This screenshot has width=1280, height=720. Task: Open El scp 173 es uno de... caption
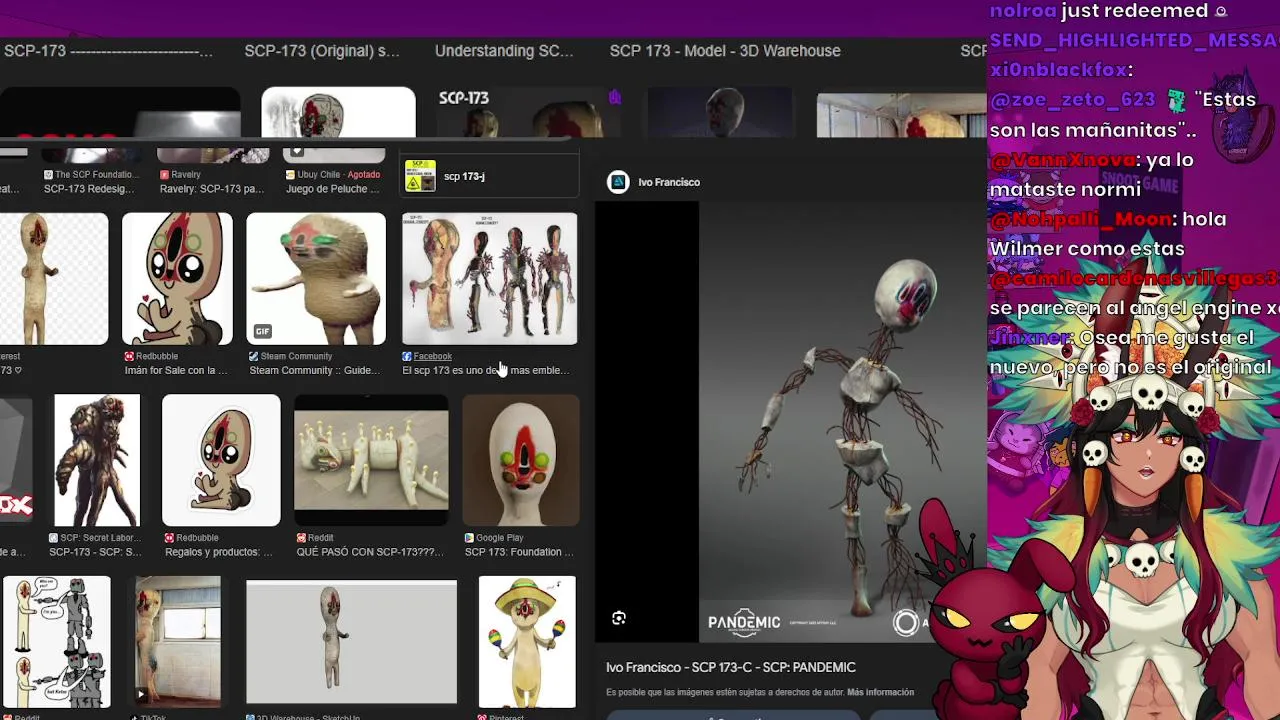486,370
